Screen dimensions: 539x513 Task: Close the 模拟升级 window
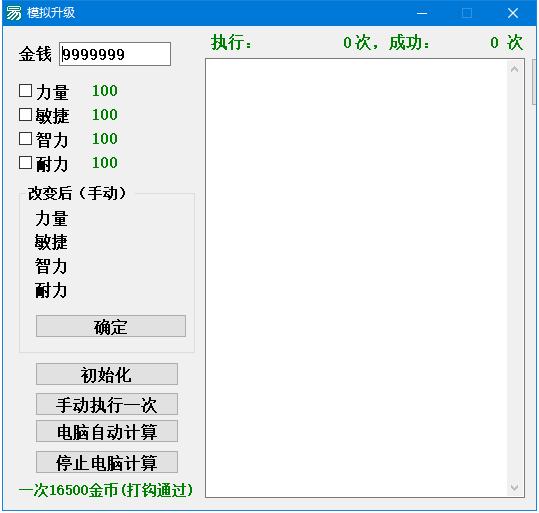pyautogui.click(x=513, y=13)
